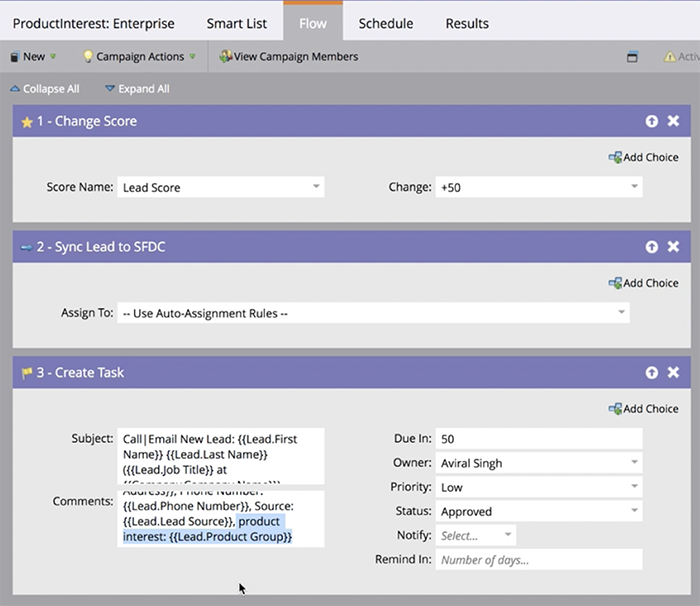Select the Flow tab
This screenshot has height=606, width=700.
pos(313,23)
